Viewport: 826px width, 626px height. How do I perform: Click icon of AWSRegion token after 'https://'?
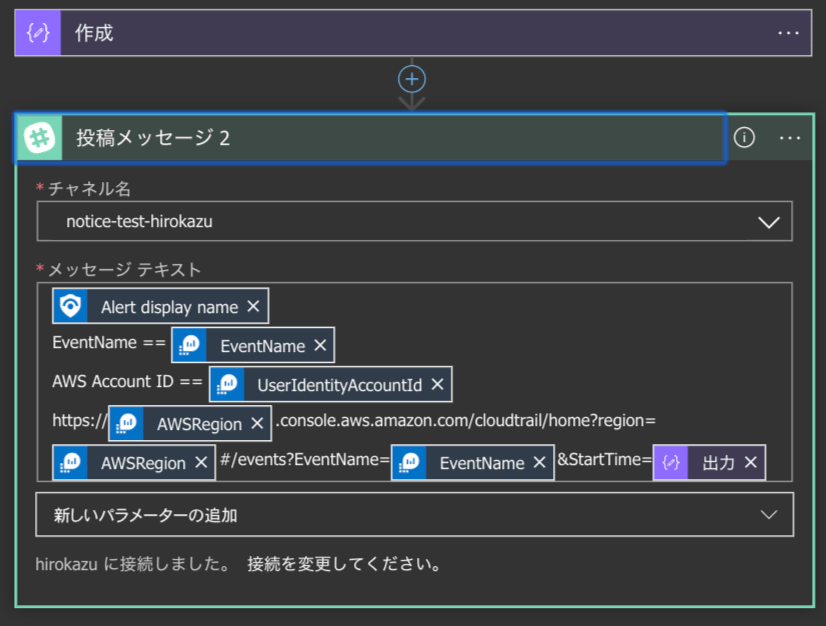point(126,424)
